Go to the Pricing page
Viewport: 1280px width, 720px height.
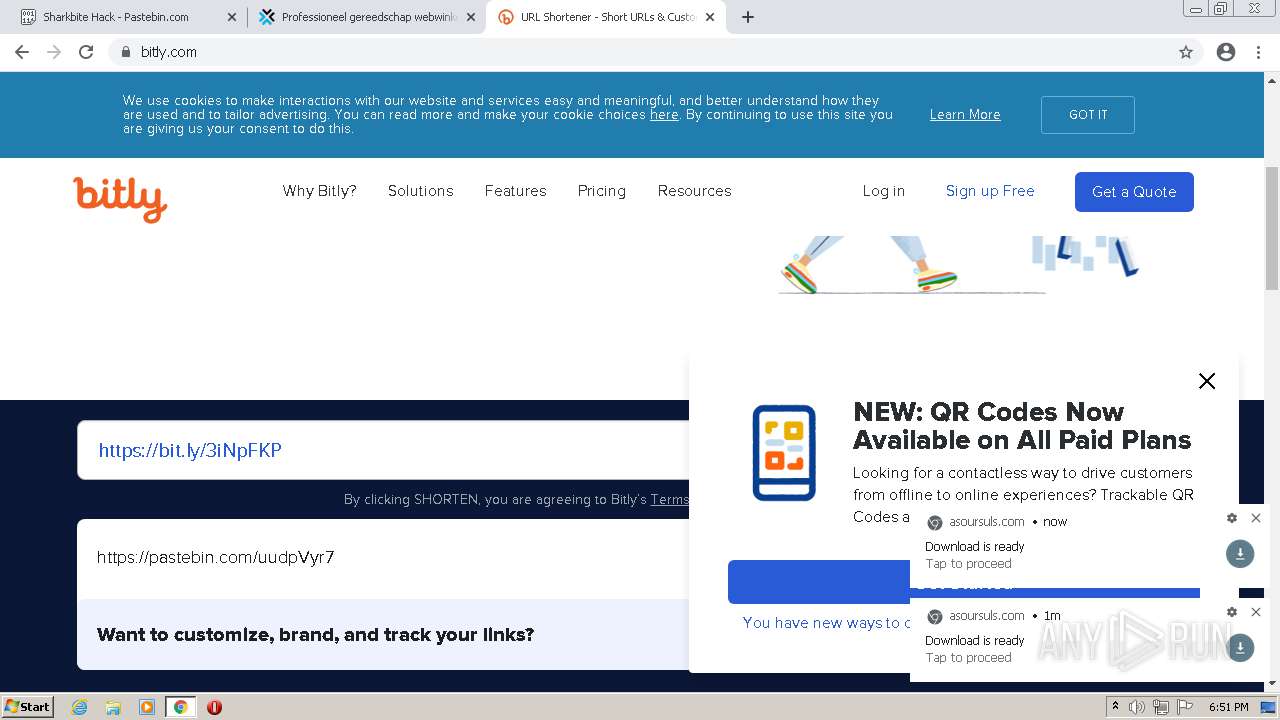(x=601, y=191)
